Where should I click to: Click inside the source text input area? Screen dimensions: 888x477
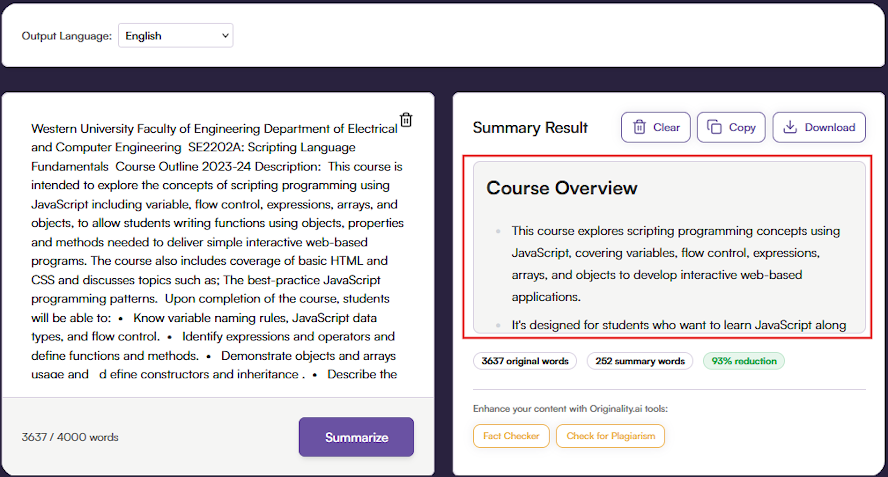point(215,249)
